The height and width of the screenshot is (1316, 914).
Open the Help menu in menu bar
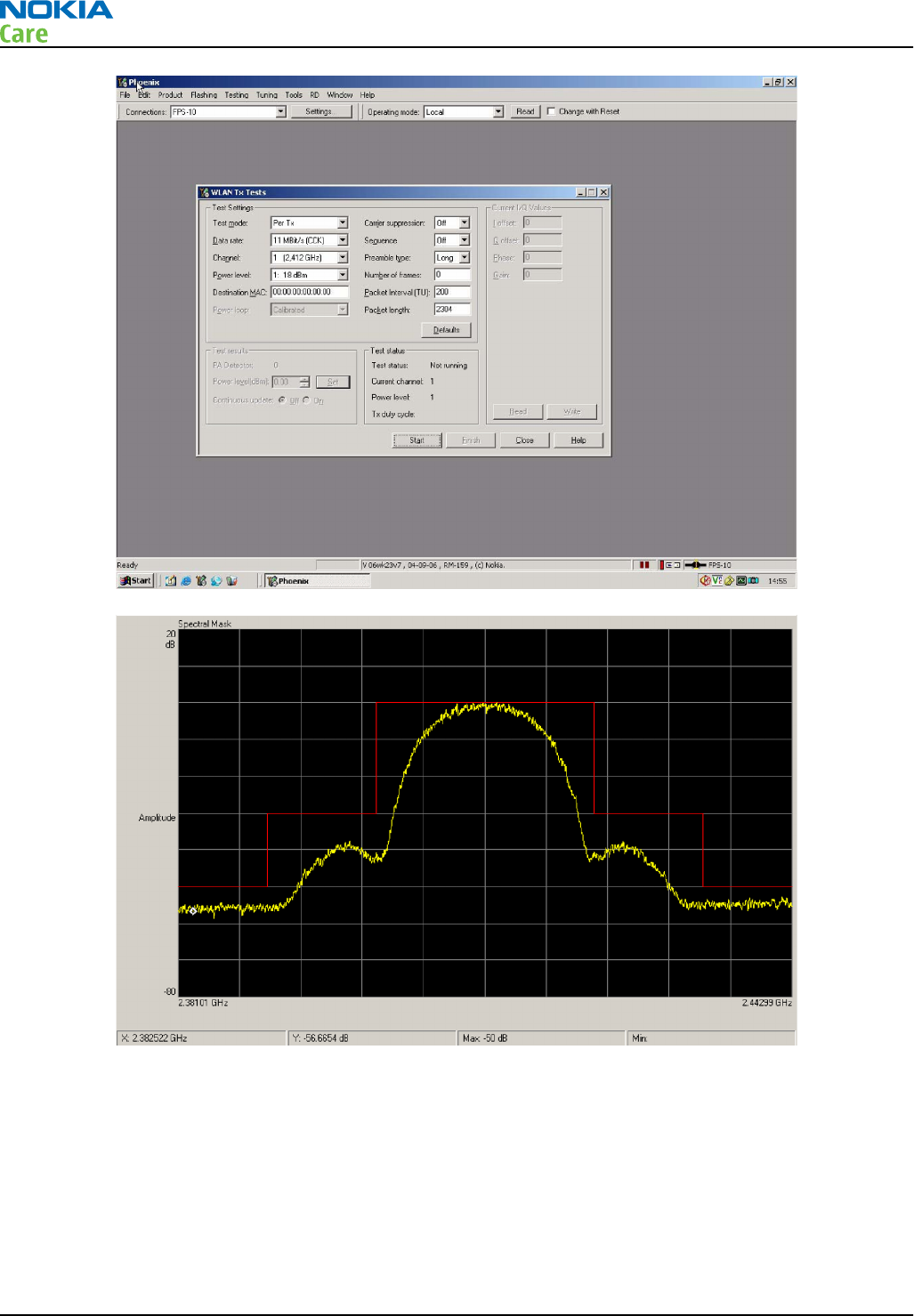[368, 95]
